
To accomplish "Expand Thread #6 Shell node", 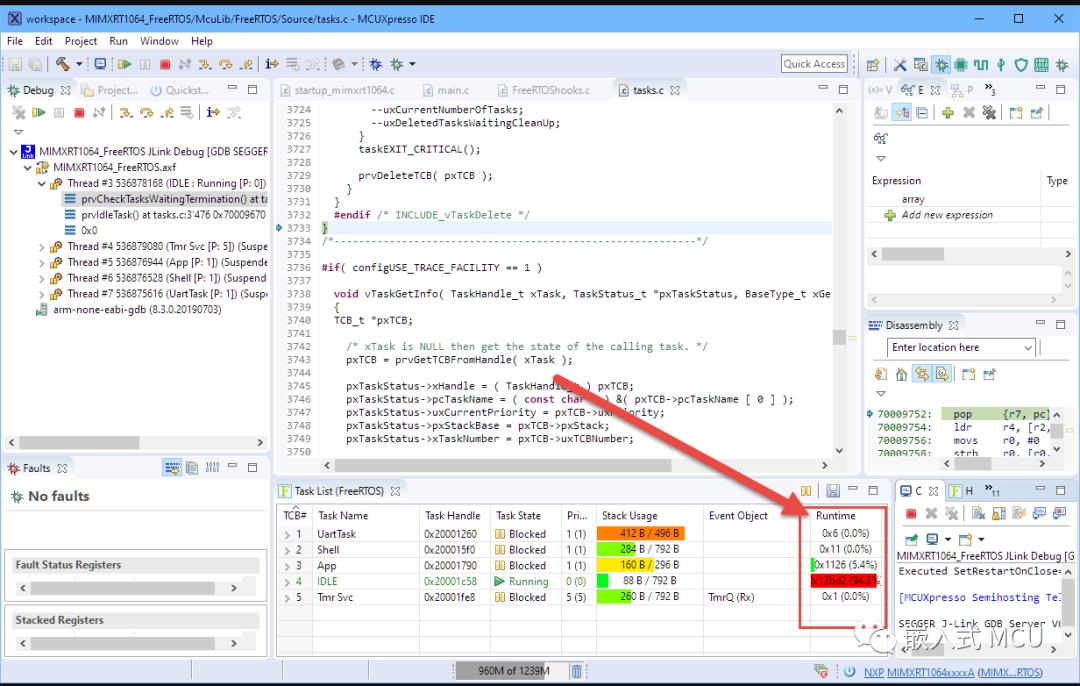I will pyautogui.click(x=41, y=278).
